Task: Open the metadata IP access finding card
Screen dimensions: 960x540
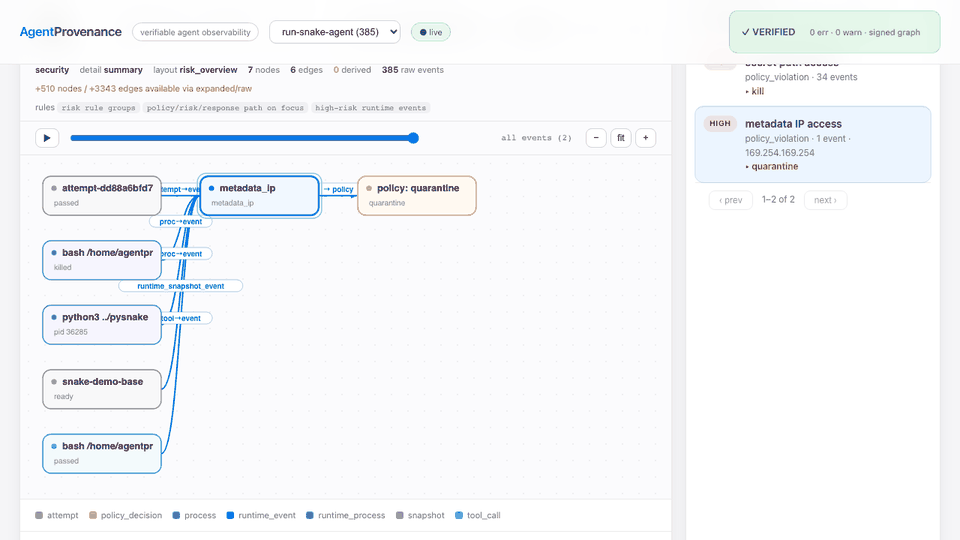Action: coord(813,144)
